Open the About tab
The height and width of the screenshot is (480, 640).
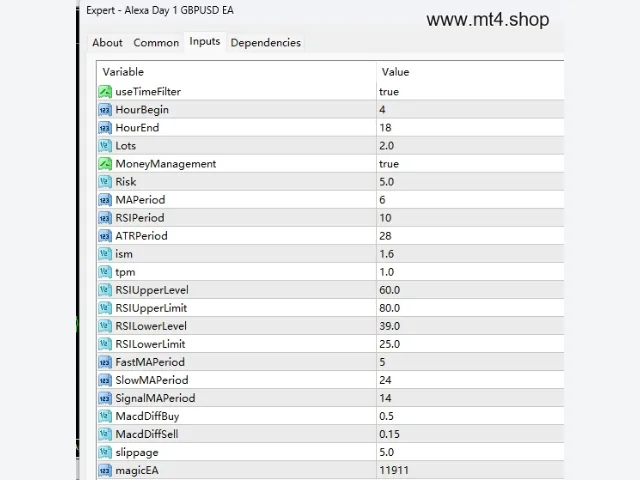pyautogui.click(x=107, y=43)
